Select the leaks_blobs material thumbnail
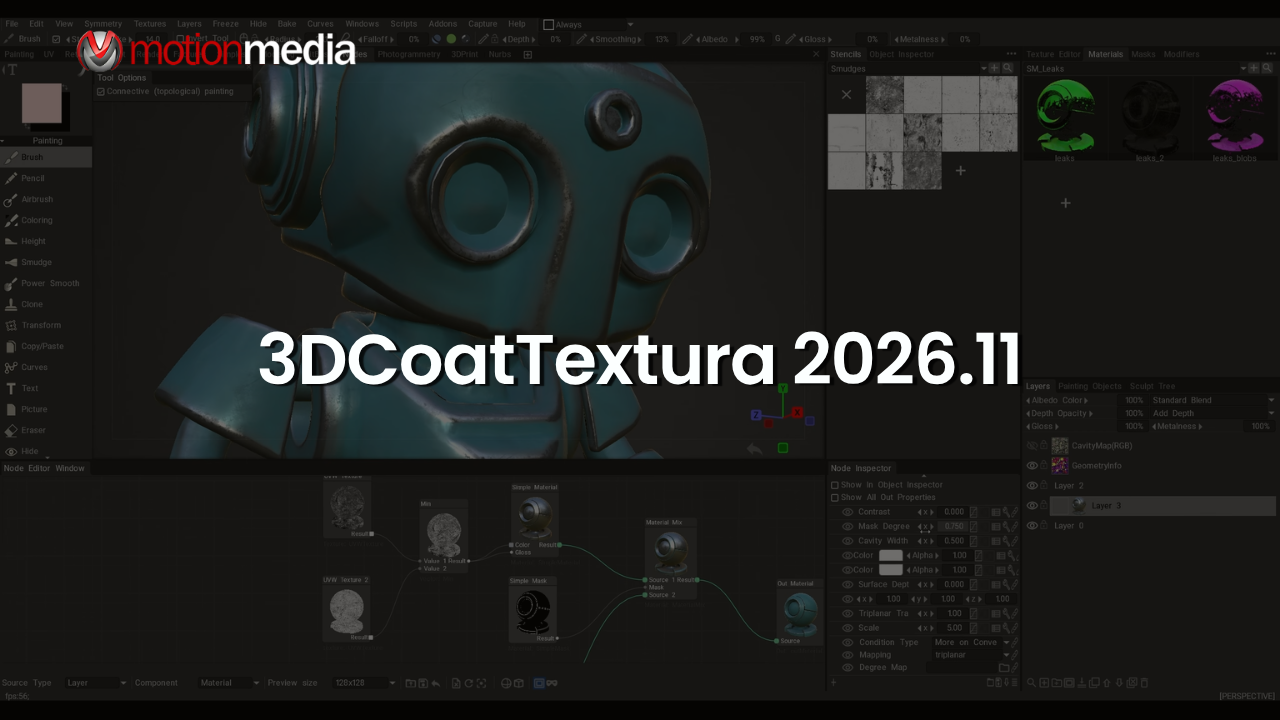Image resolution: width=1280 pixels, height=720 pixels. tap(1235, 117)
